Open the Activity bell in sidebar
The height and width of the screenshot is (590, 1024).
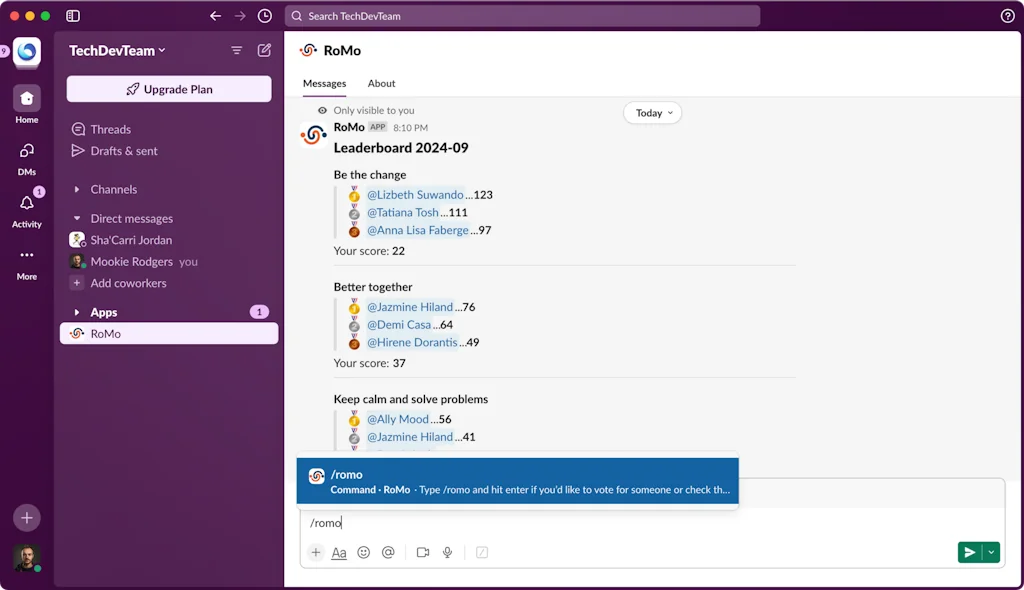tap(27, 203)
